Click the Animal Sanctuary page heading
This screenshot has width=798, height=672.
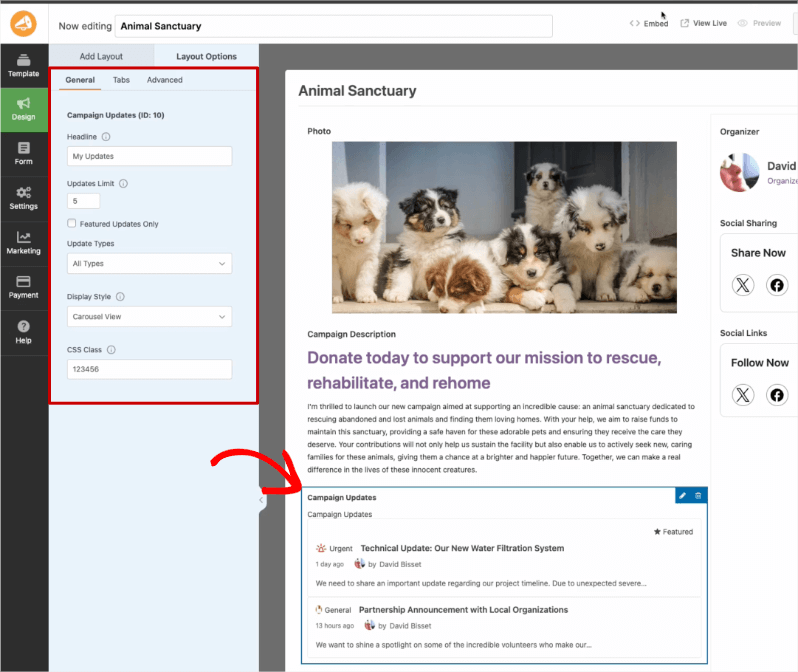pyautogui.click(x=357, y=91)
